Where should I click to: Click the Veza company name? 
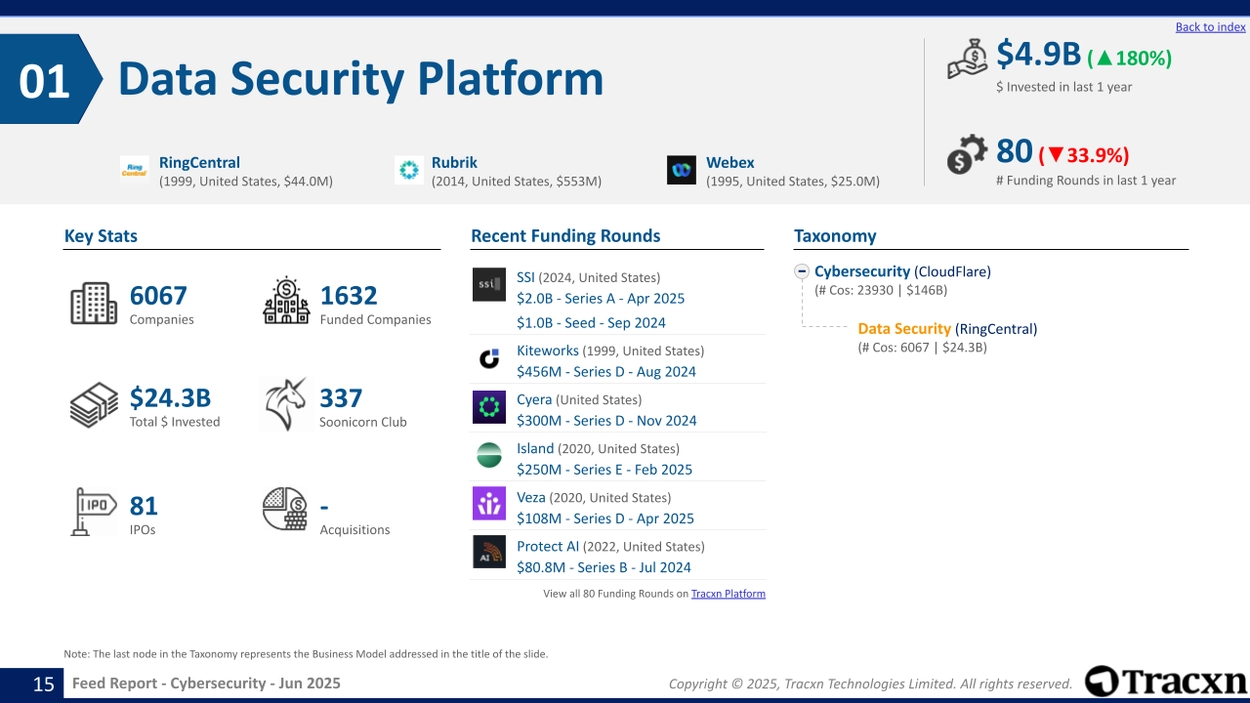[531, 497]
